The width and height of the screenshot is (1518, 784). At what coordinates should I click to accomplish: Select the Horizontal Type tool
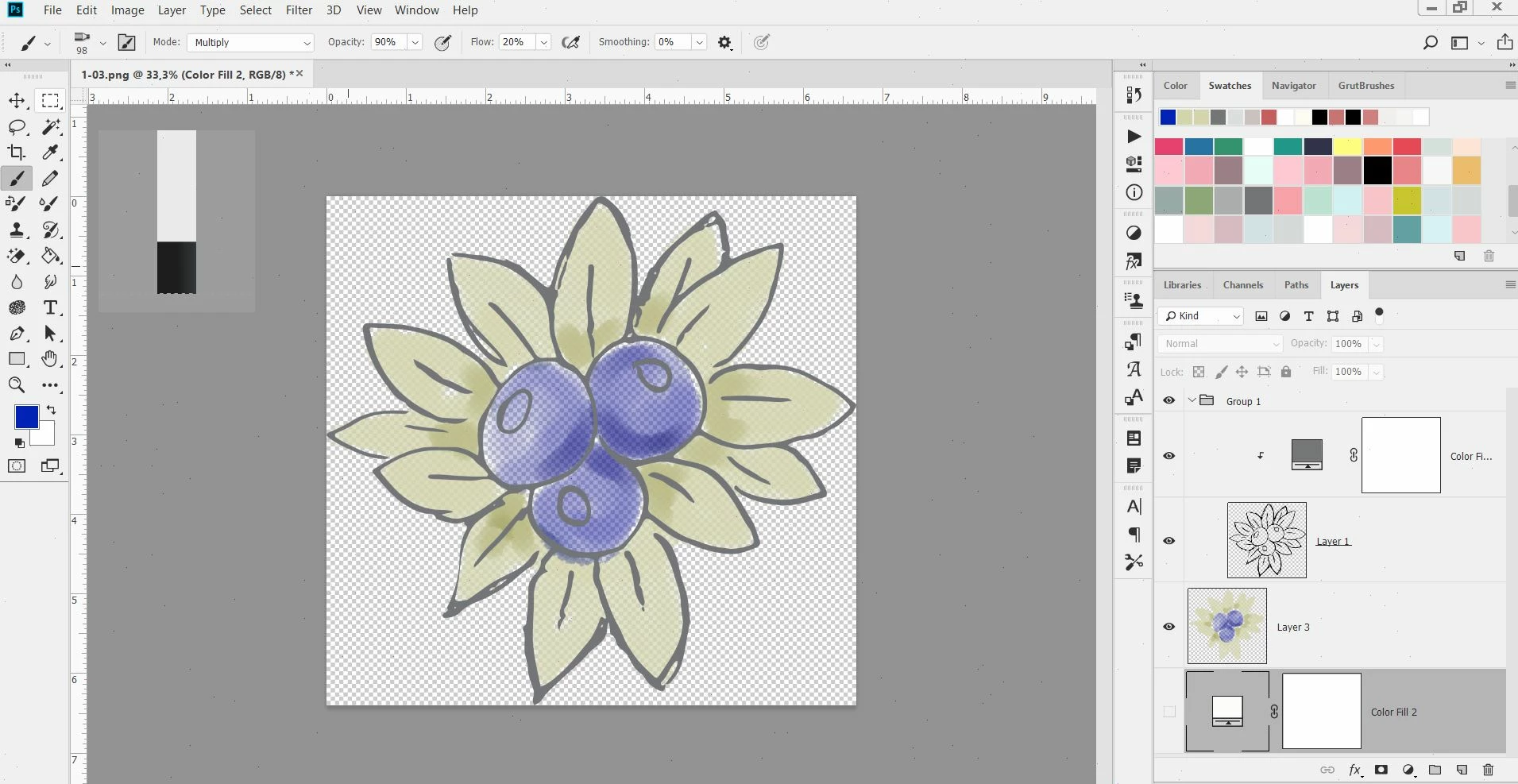tap(50, 308)
